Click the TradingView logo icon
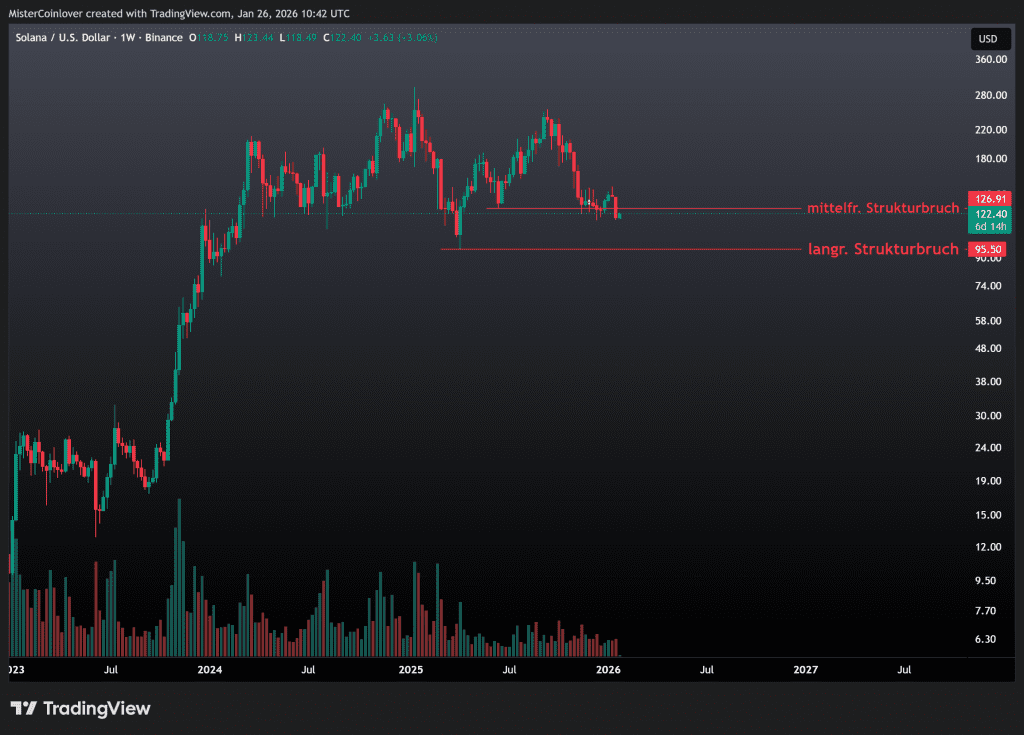The height and width of the screenshot is (735, 1024). click(x=24, y=709)
